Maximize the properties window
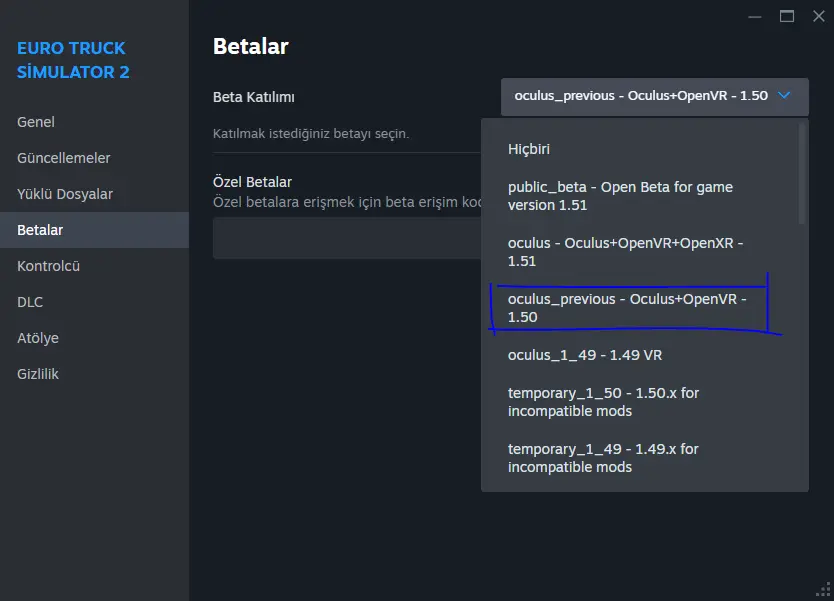The width and height of the screenshot is (834, 601). (787, 16)
